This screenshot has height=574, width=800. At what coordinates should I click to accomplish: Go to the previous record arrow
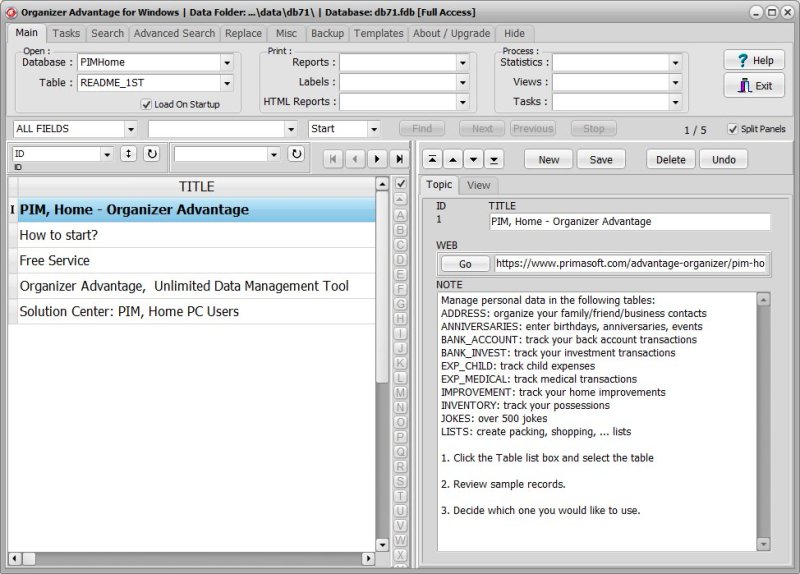[355, 159]
